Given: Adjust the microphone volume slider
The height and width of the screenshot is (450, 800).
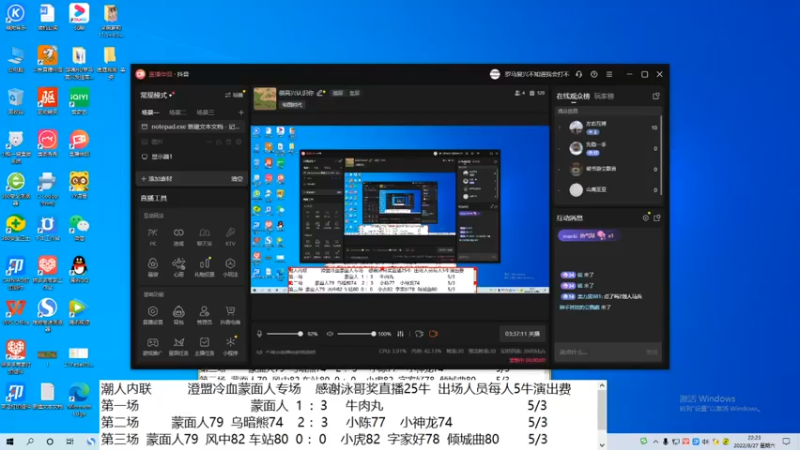Looking at the screenshot, I should point(284,334).
